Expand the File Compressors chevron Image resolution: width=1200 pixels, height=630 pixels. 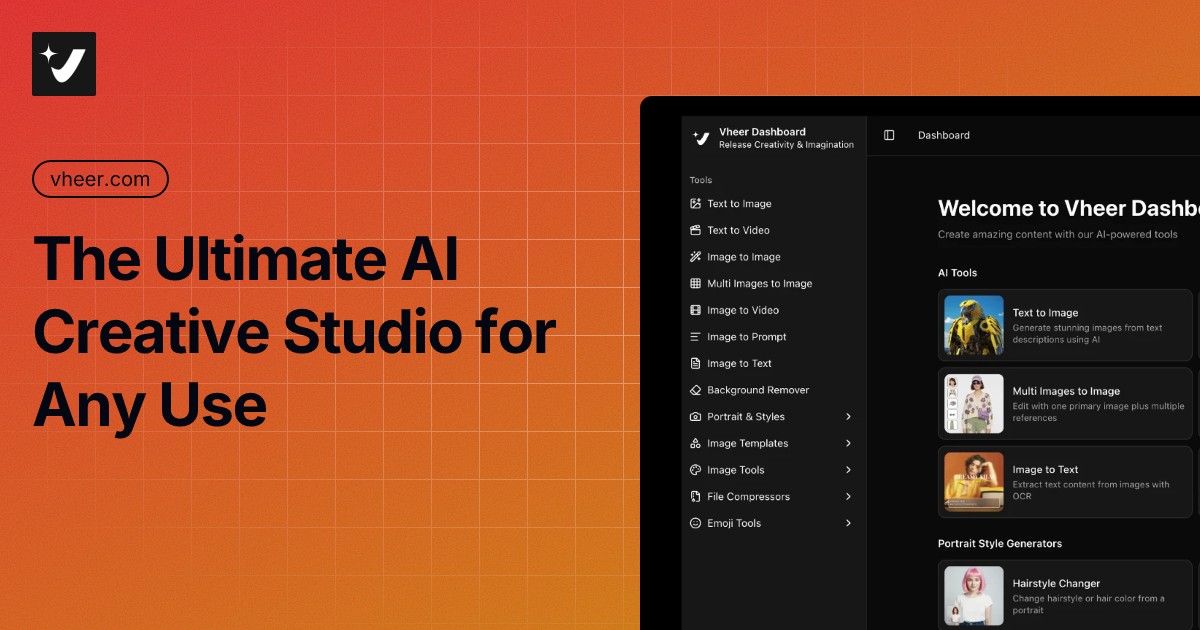[x=848, y=497]
